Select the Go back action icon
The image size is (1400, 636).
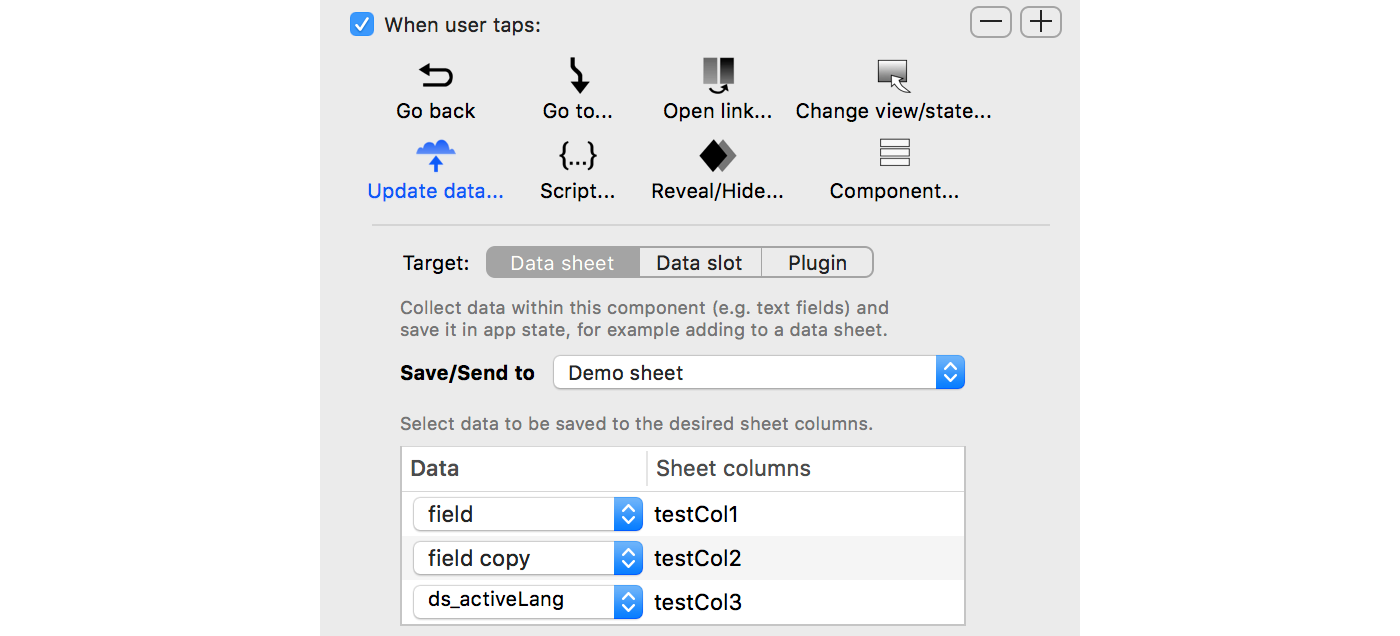point(435,76)
